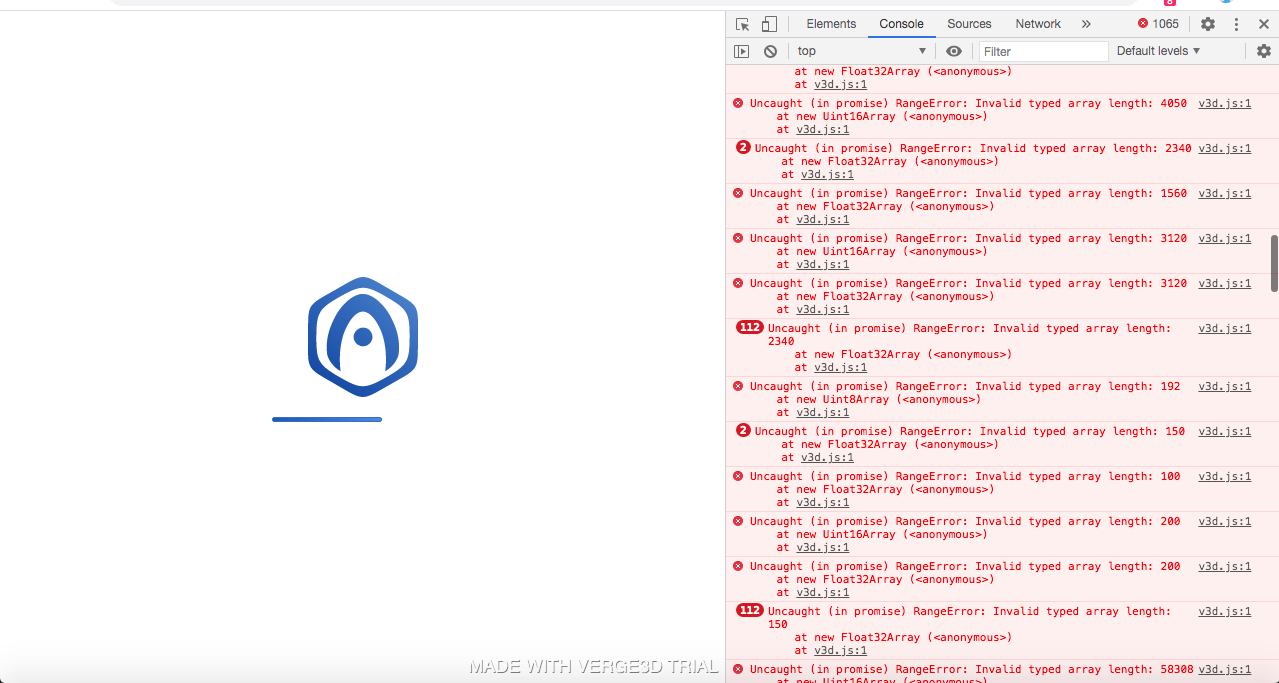Click the 2 repeat badge on the 150 error
This screenshot has height=683, width=1279.
pos(743,431)
